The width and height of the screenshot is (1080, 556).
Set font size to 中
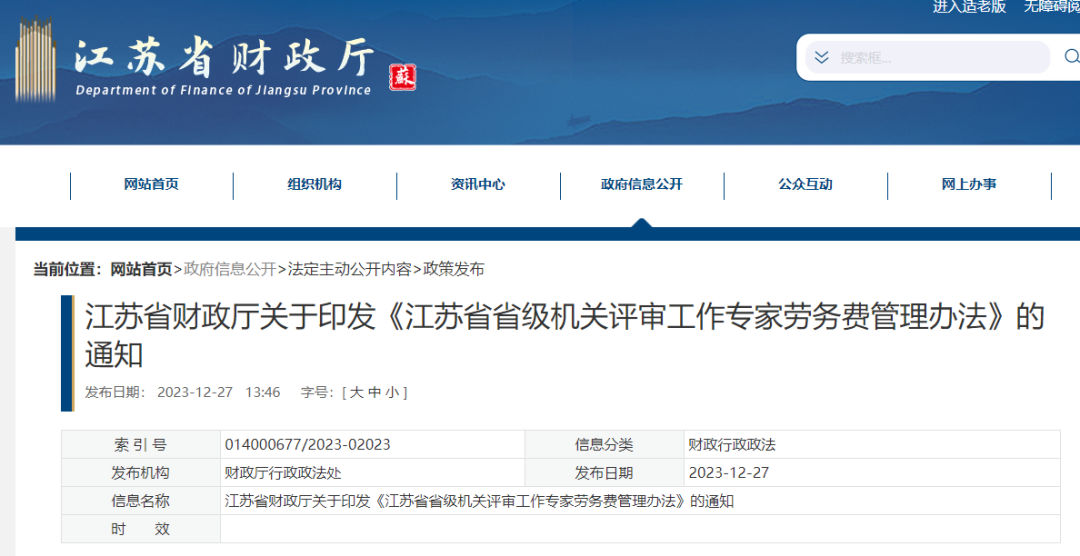pyautogui.click(x=374, y=393)
